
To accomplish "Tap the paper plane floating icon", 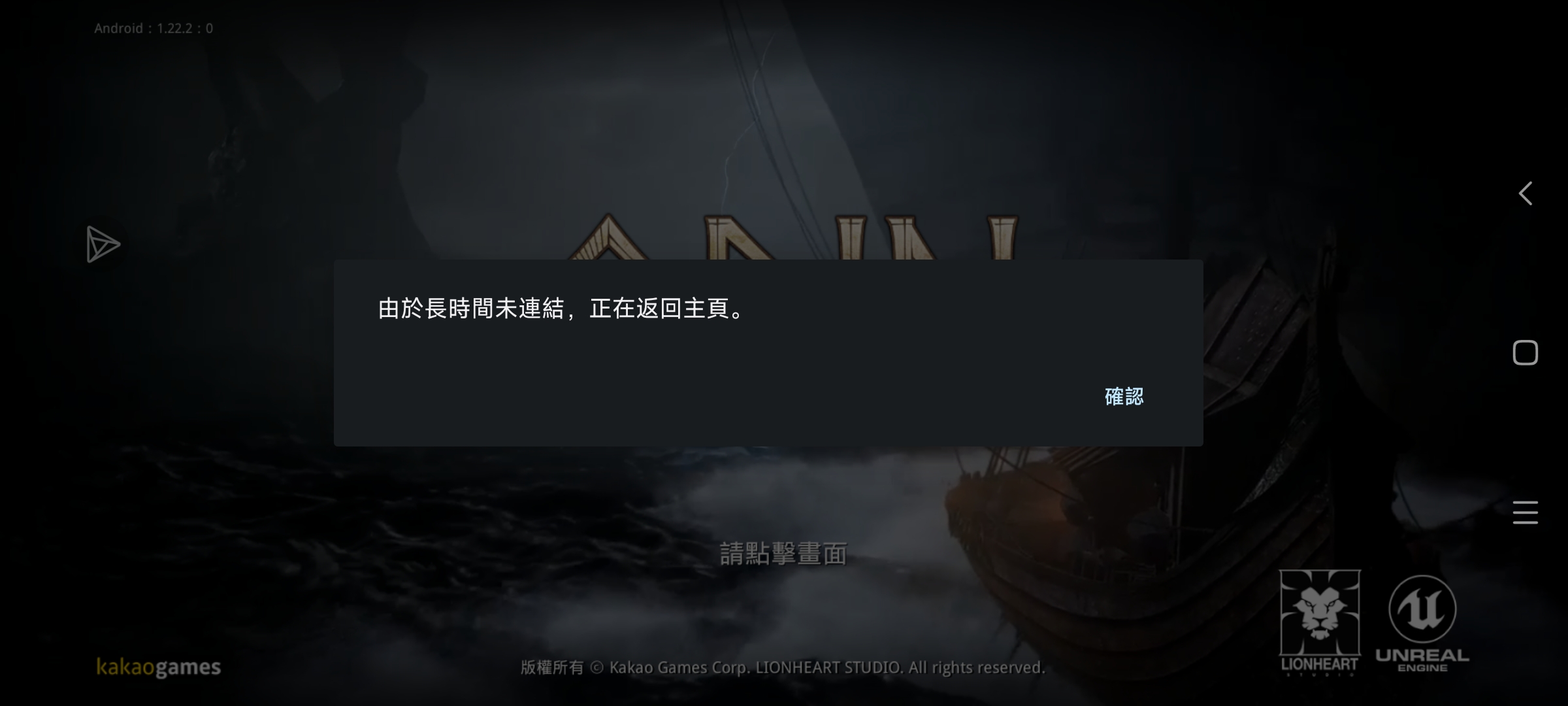I will 103,244.
